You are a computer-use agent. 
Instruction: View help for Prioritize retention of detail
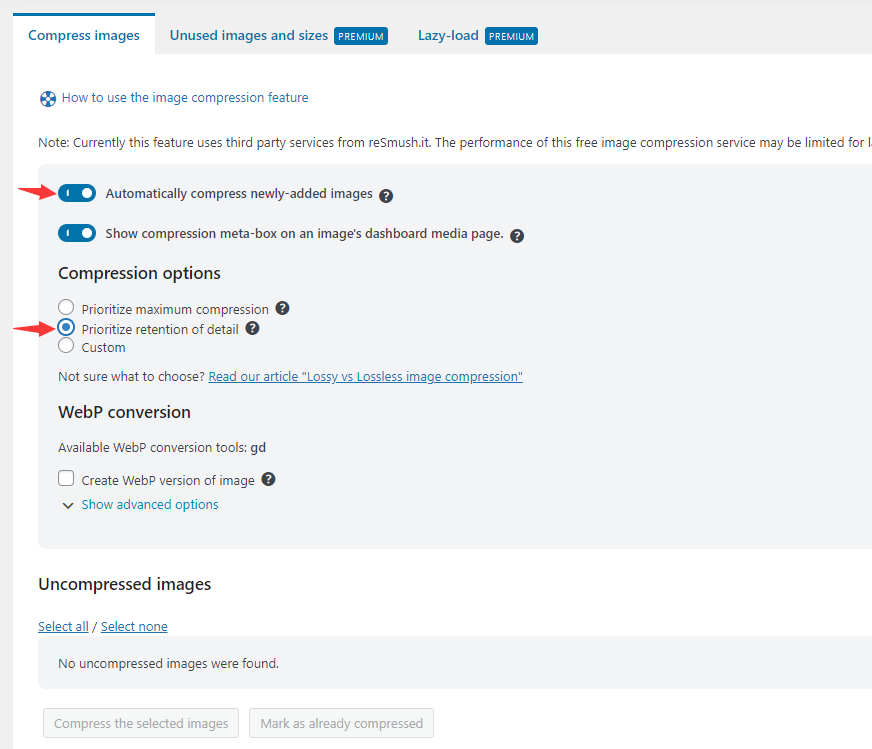coord(252,328)
